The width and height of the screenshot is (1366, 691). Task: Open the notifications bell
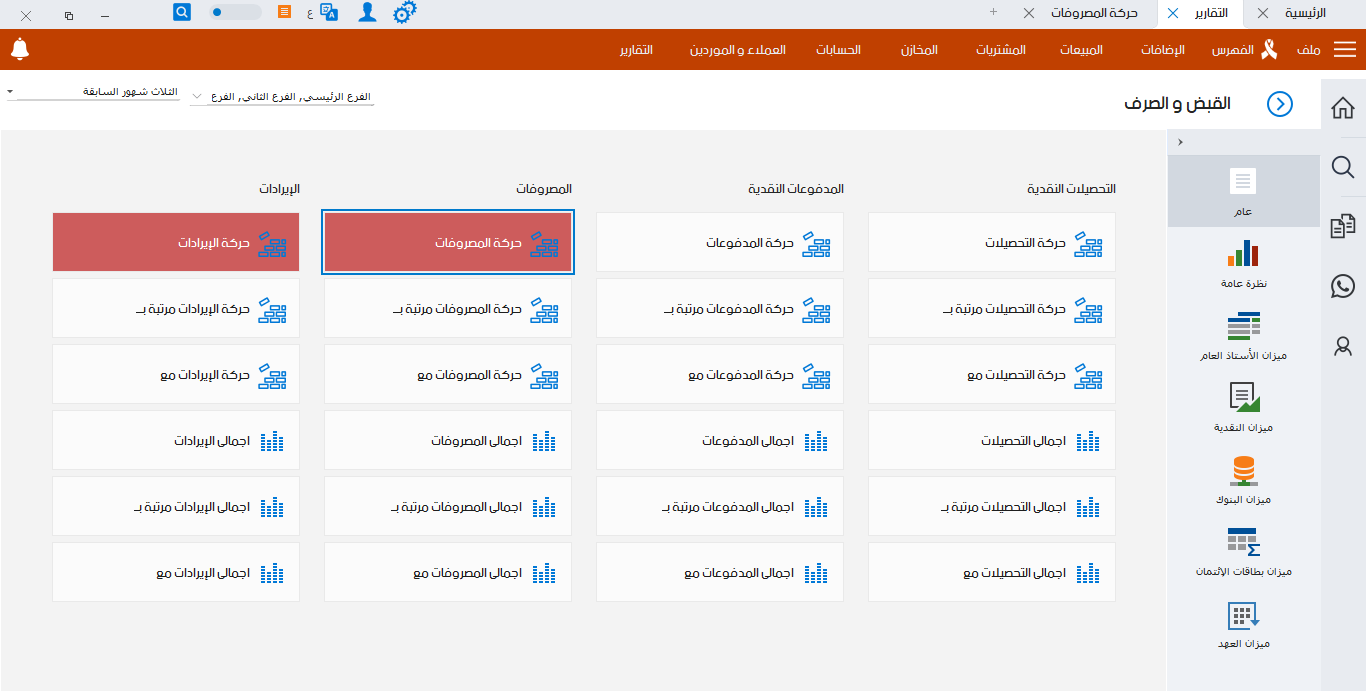point(20,49)
